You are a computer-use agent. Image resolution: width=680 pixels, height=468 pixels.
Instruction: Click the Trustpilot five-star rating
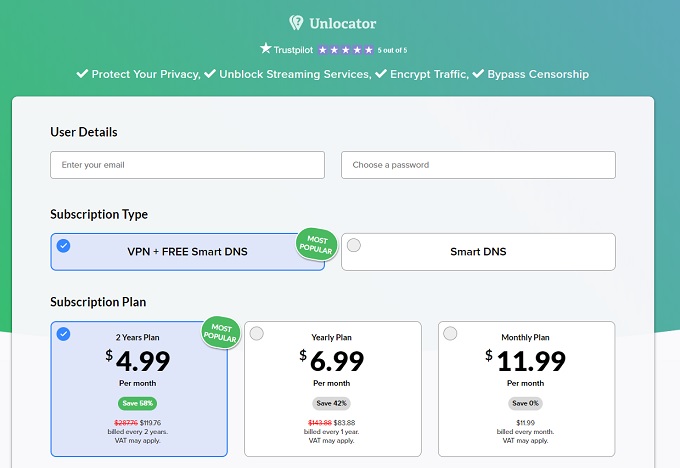(x=345, y=49)
